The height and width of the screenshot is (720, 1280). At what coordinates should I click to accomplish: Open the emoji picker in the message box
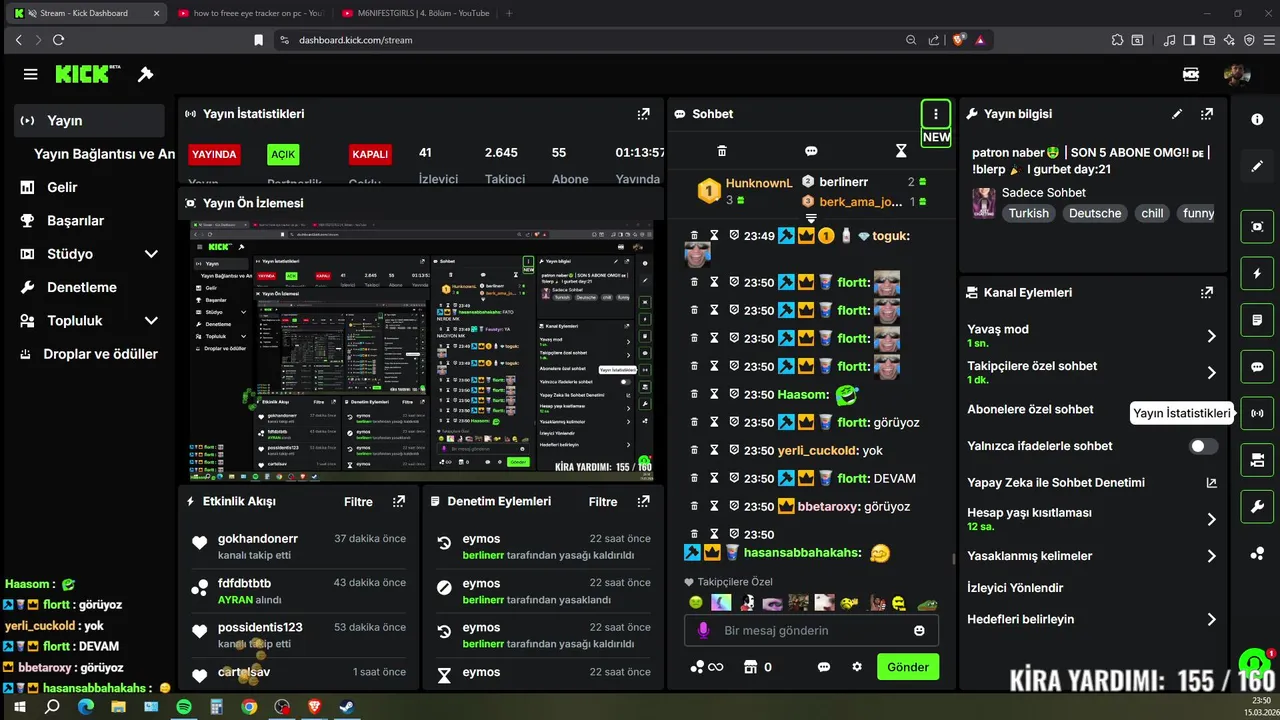coord(919,631)
